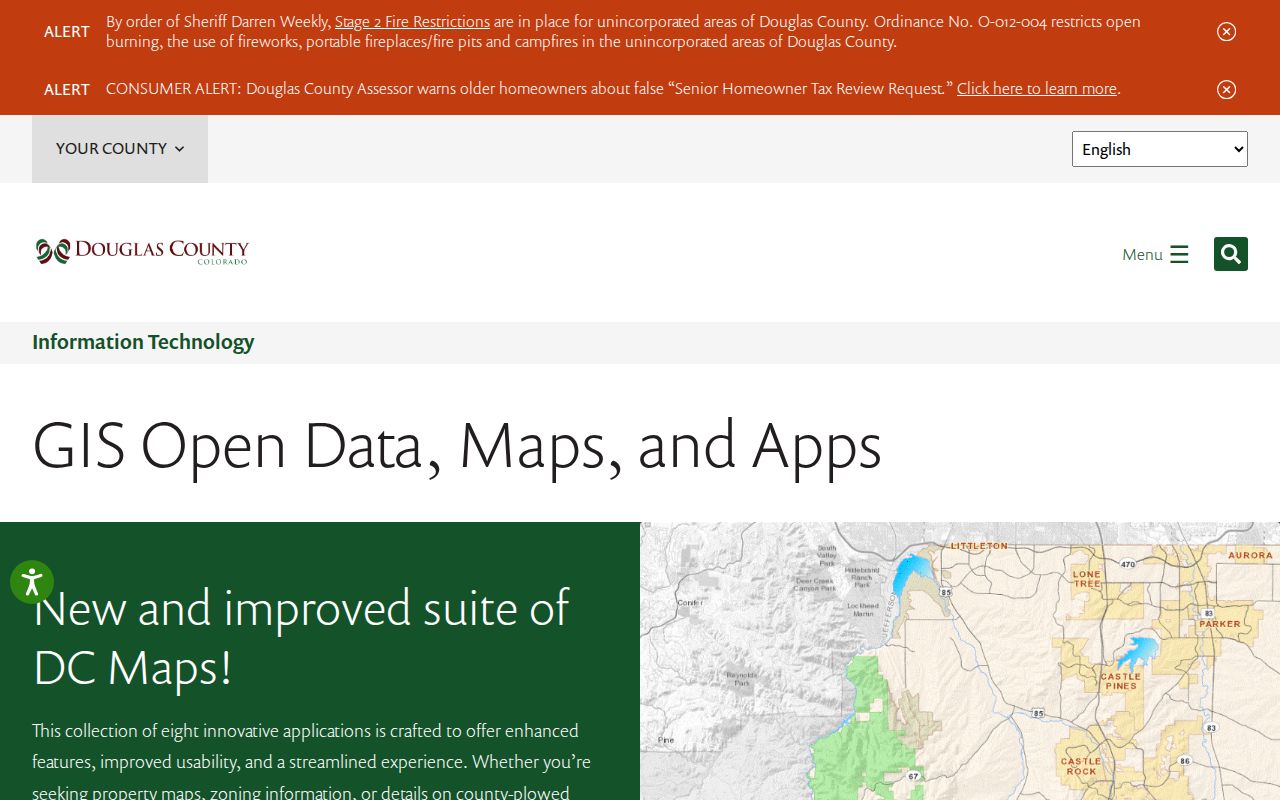Open the English language selector
This screenshot has width=1280, height=800.
pyautogui.click(x=1160, y=149)
